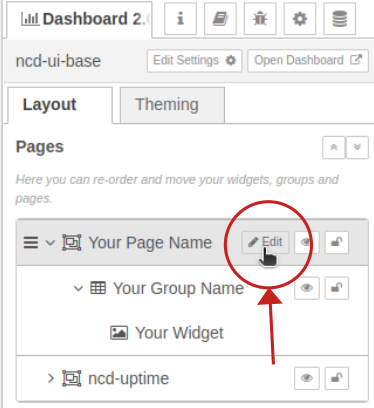Toggle lock on Your Page Name
This screenshot has height=408, width=374.
[337, 242]
